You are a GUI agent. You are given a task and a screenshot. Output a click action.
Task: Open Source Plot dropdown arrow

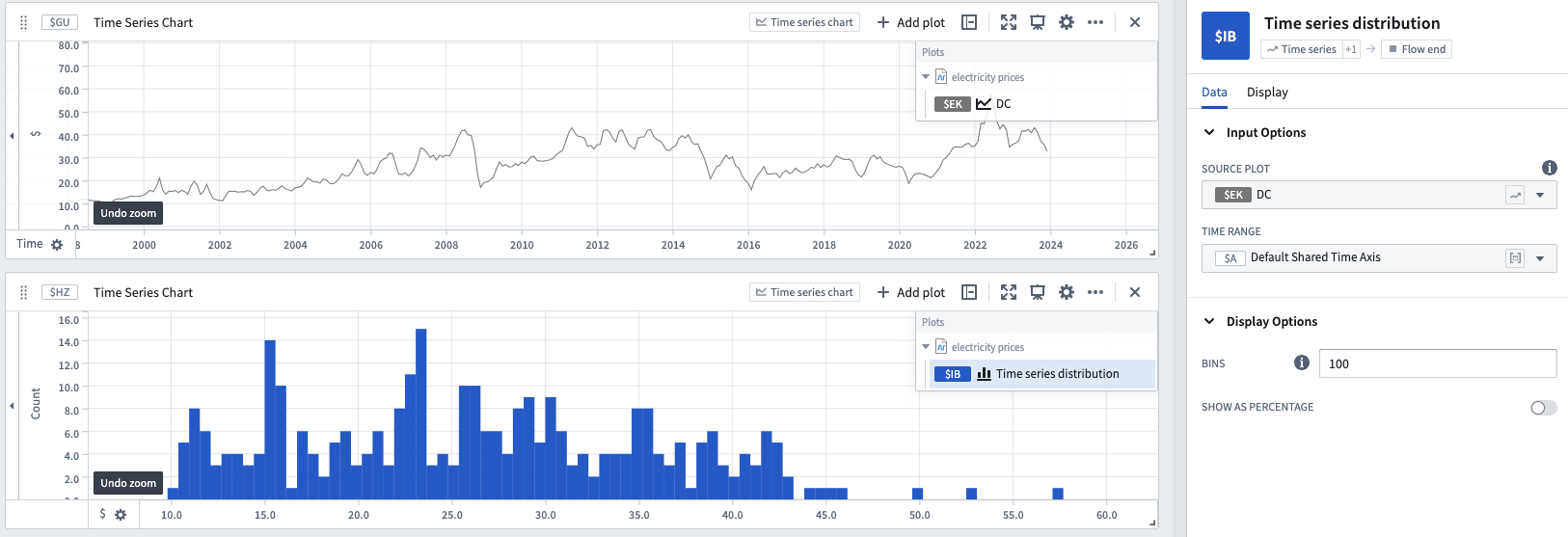click(x=1540, y=195)
